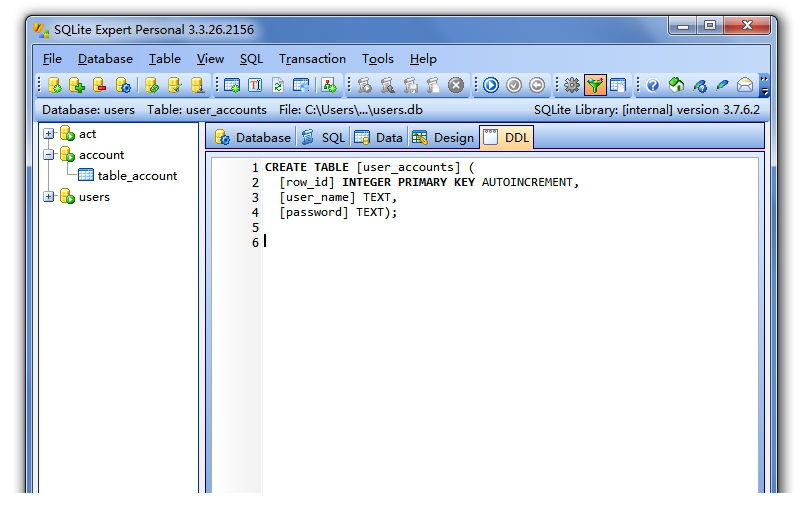Open options with the gear icon
This screenshot has width=800, height=512.
571,85
